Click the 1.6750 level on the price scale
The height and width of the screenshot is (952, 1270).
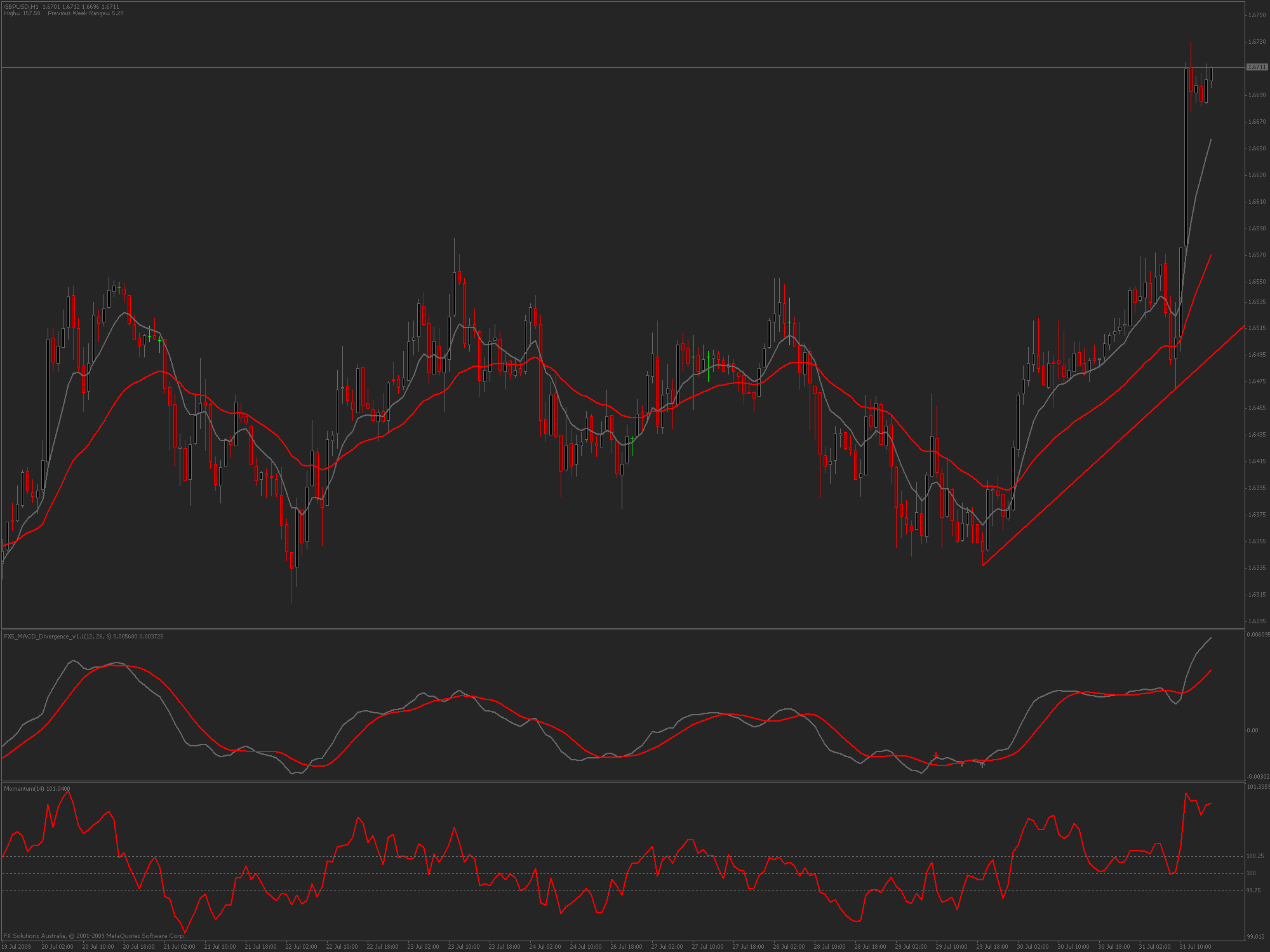click(x=1257, y=15)
